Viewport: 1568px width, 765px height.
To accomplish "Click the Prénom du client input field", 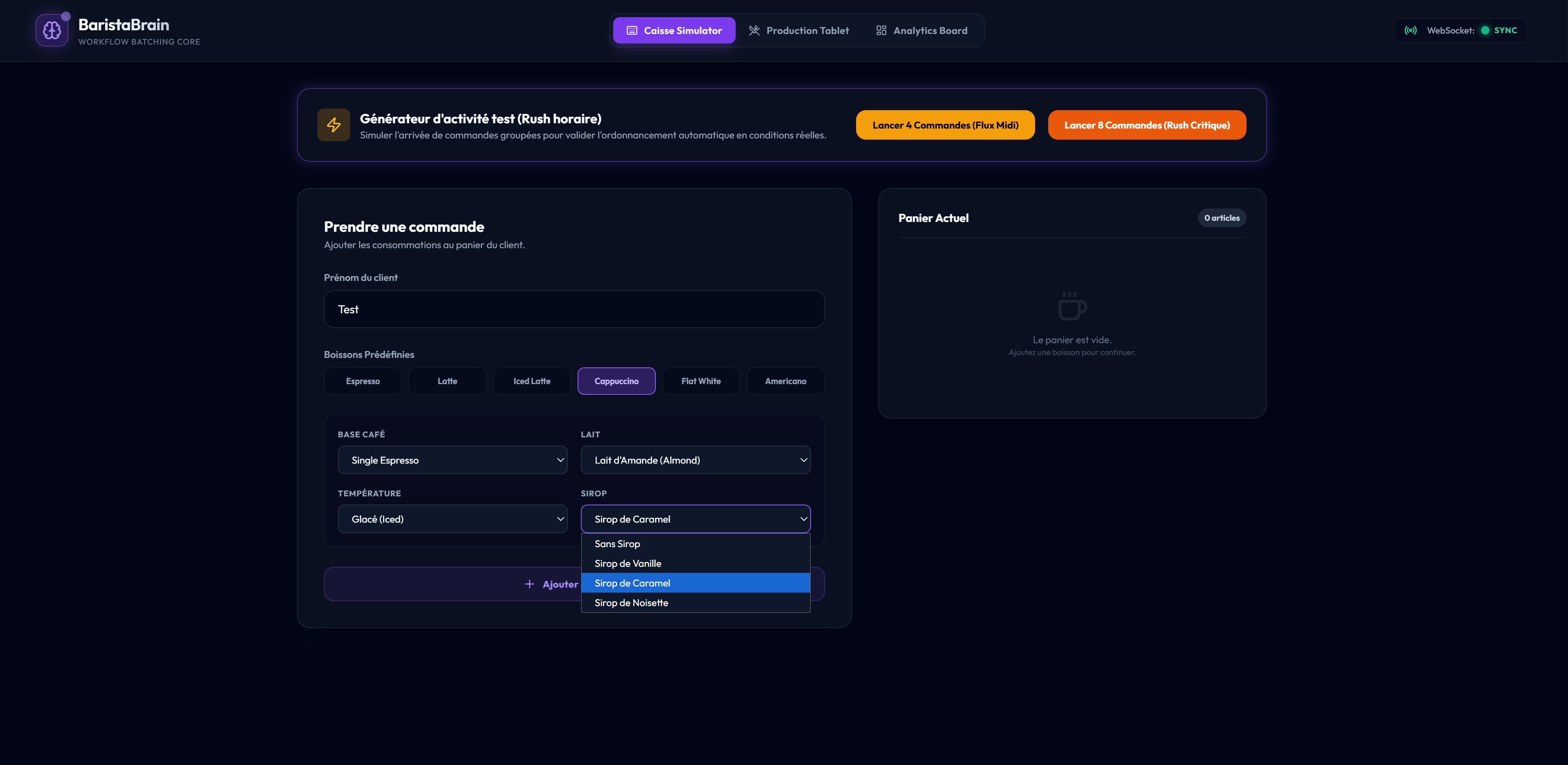I will pos(574,309).
